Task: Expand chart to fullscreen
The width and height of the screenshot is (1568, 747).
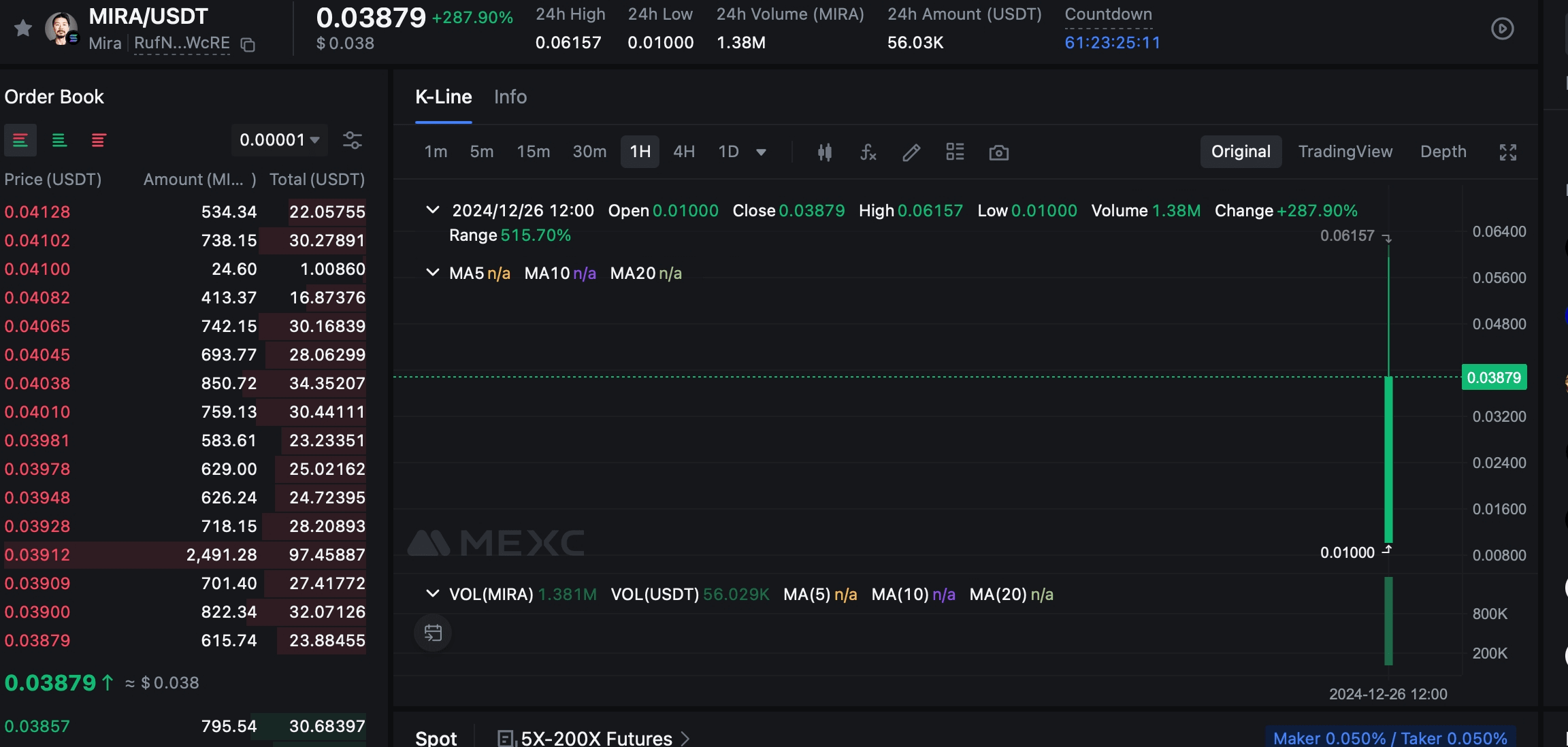Action: (1507, 152)
